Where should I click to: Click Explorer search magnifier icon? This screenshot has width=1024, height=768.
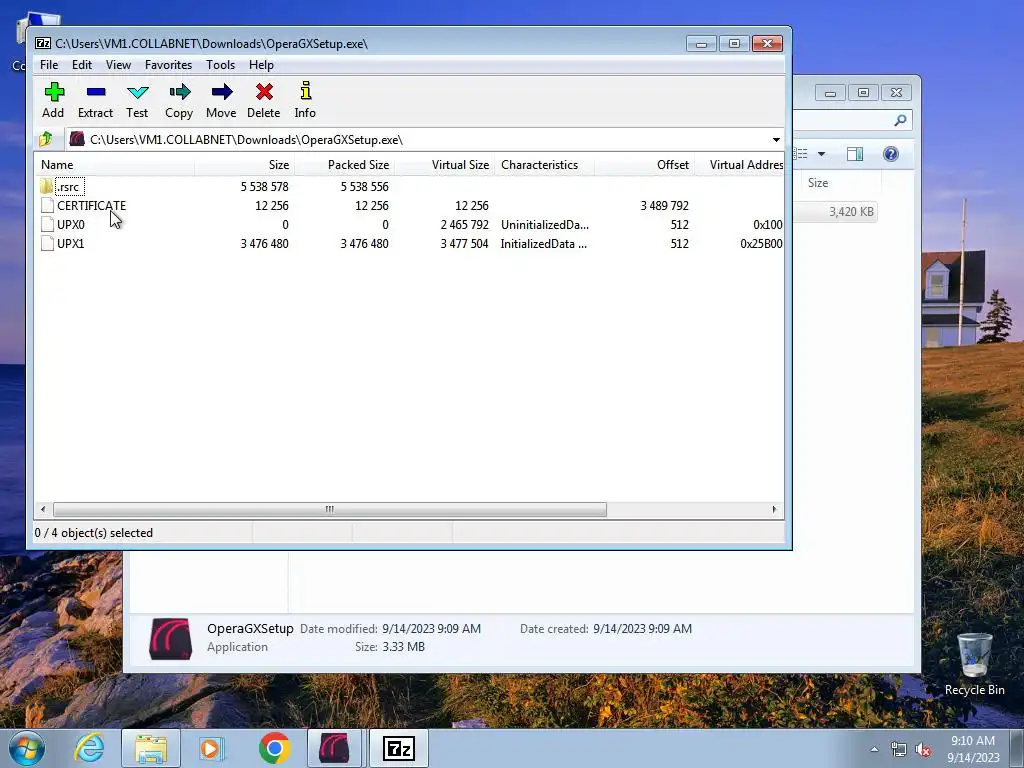[x=901, y=120]
